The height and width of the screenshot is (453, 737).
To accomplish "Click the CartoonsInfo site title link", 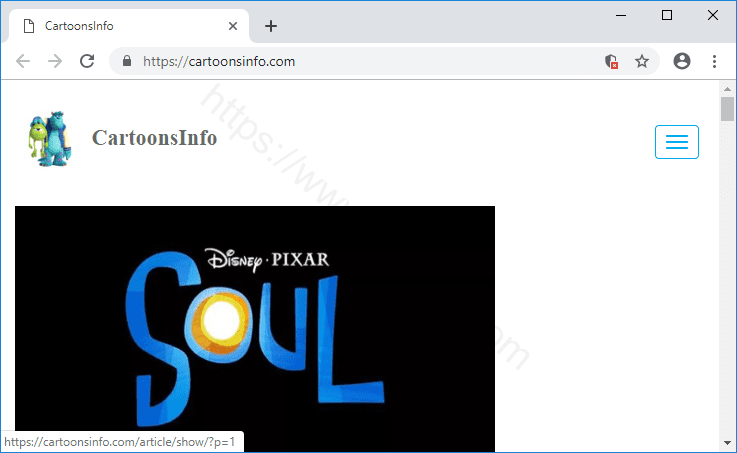I will [x=154, y=138].
